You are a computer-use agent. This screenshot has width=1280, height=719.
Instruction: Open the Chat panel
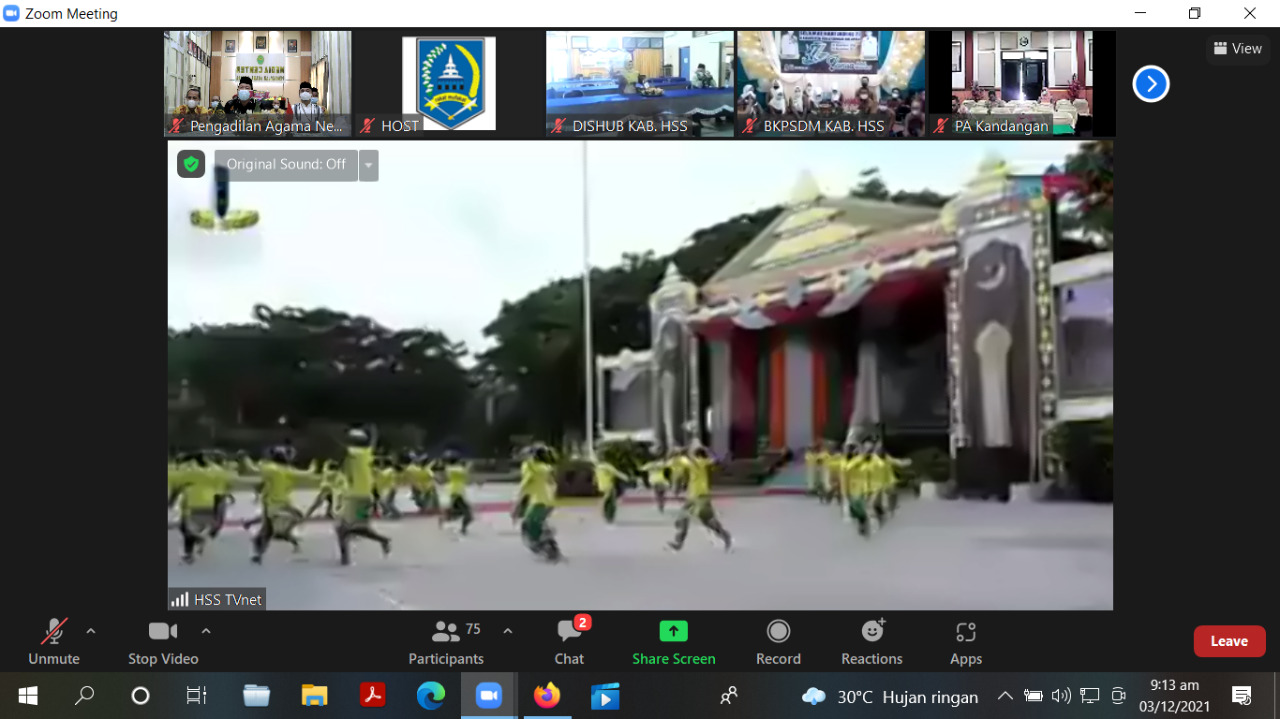(x=569, y=641)
